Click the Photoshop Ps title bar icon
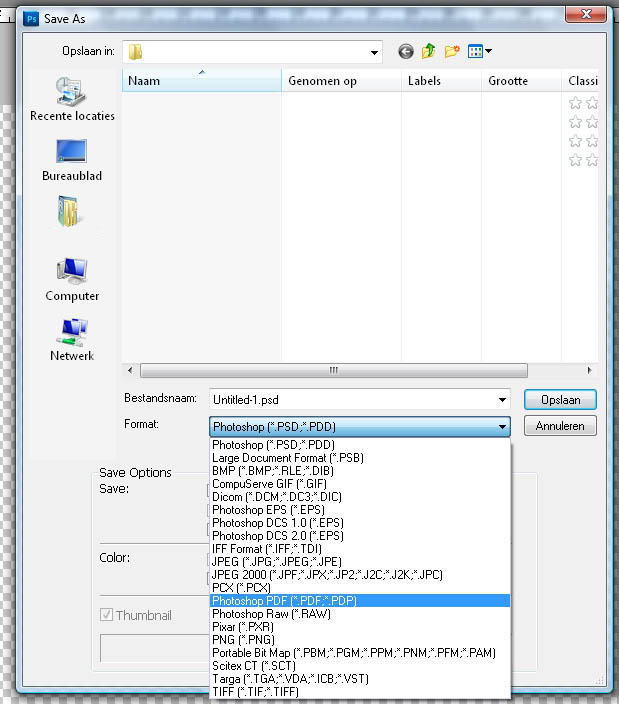 point(31,19)
